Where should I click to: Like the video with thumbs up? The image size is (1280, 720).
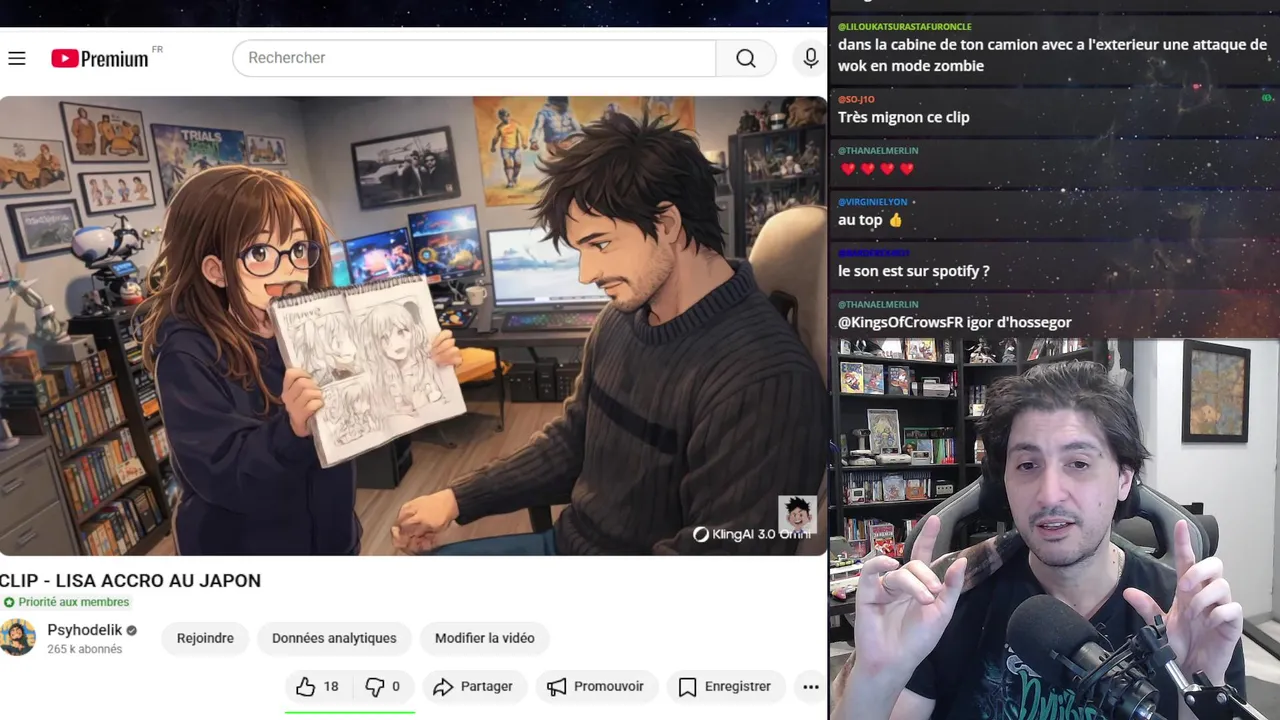tap(318, 686)
